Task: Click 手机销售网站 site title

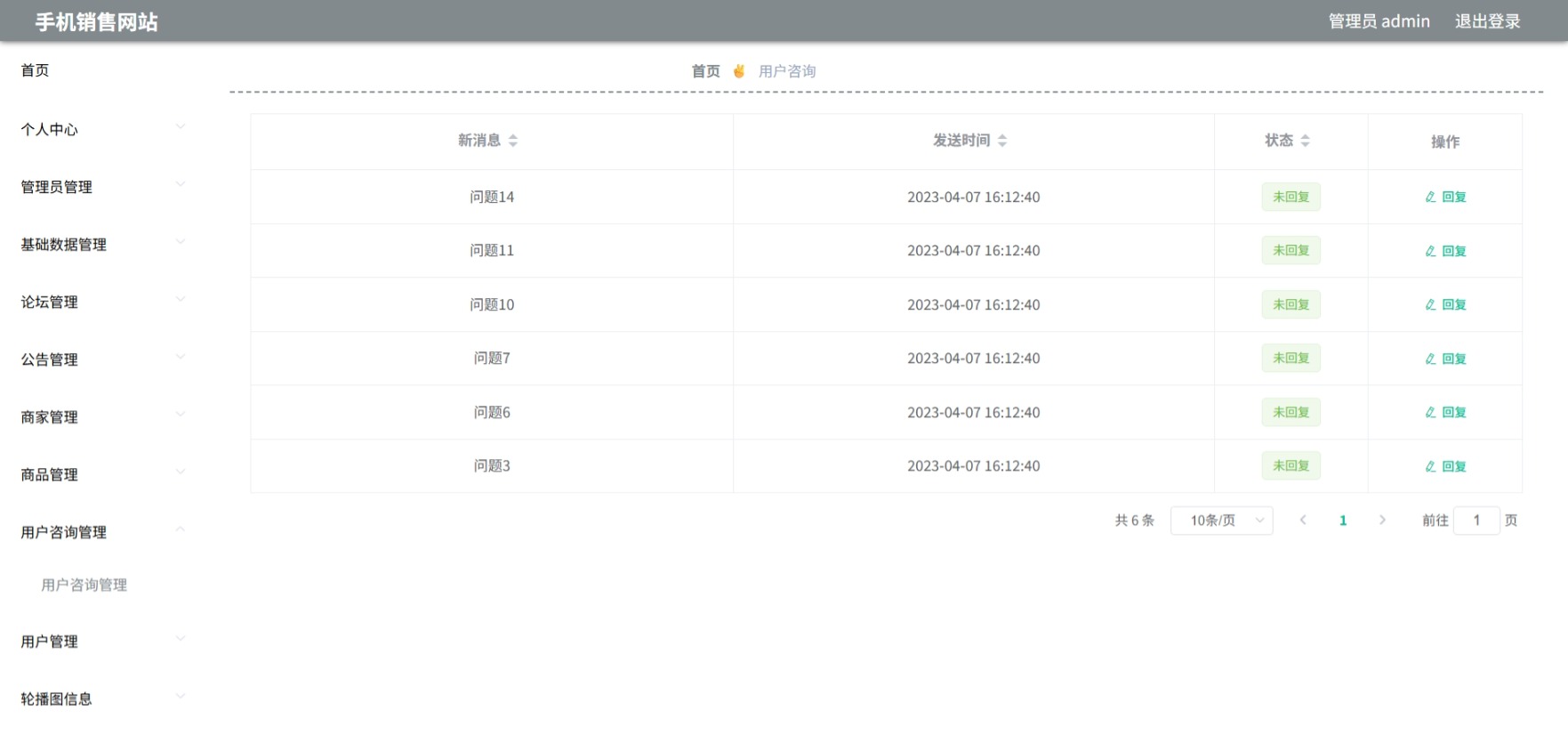Action: click(96, 22)
